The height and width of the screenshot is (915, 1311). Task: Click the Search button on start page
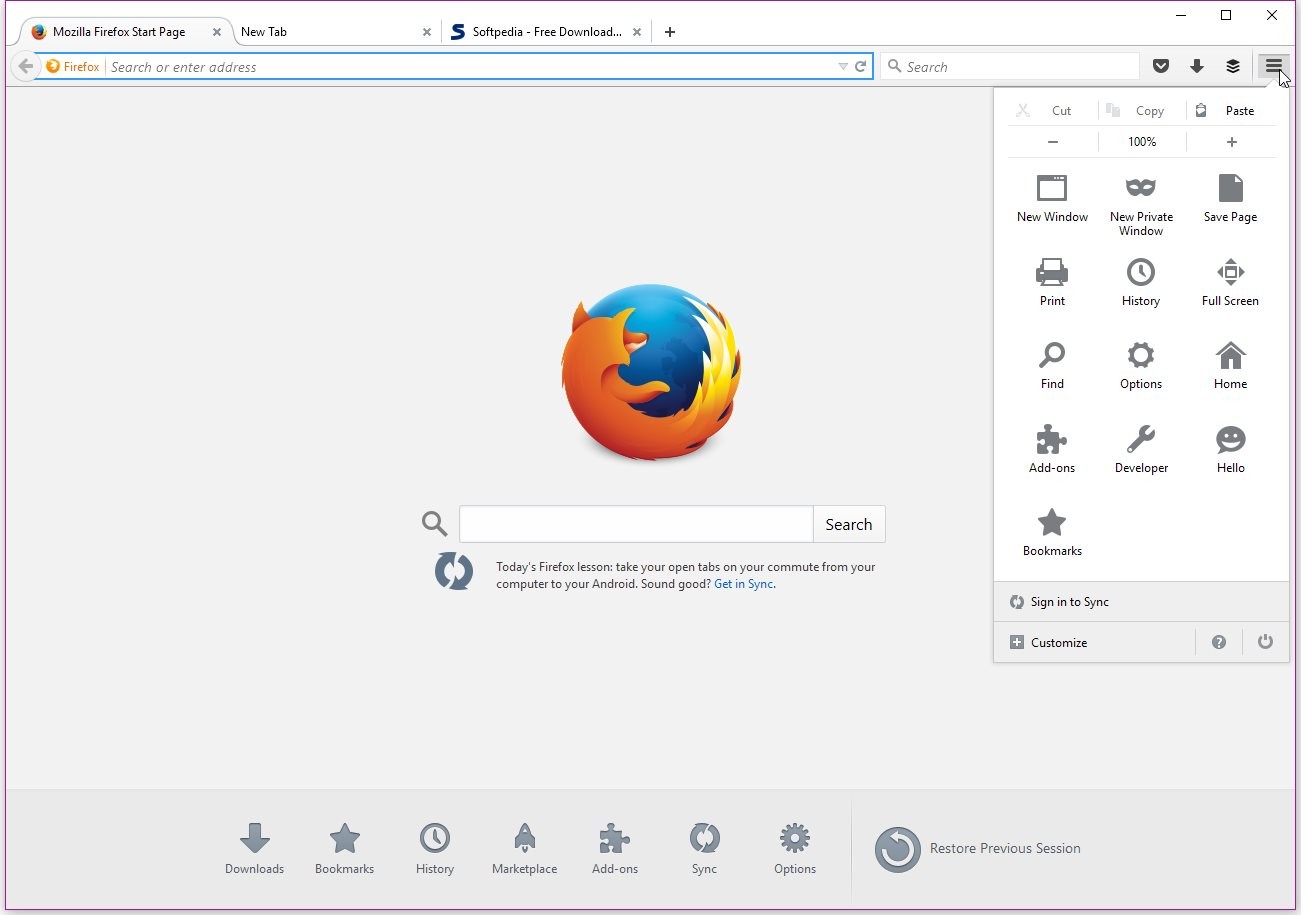coord(849,524)
